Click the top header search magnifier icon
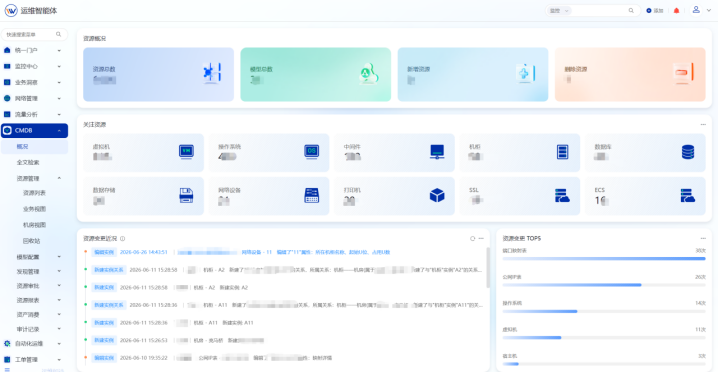This screenshot has height=373, width=718. tap(631, 11)
